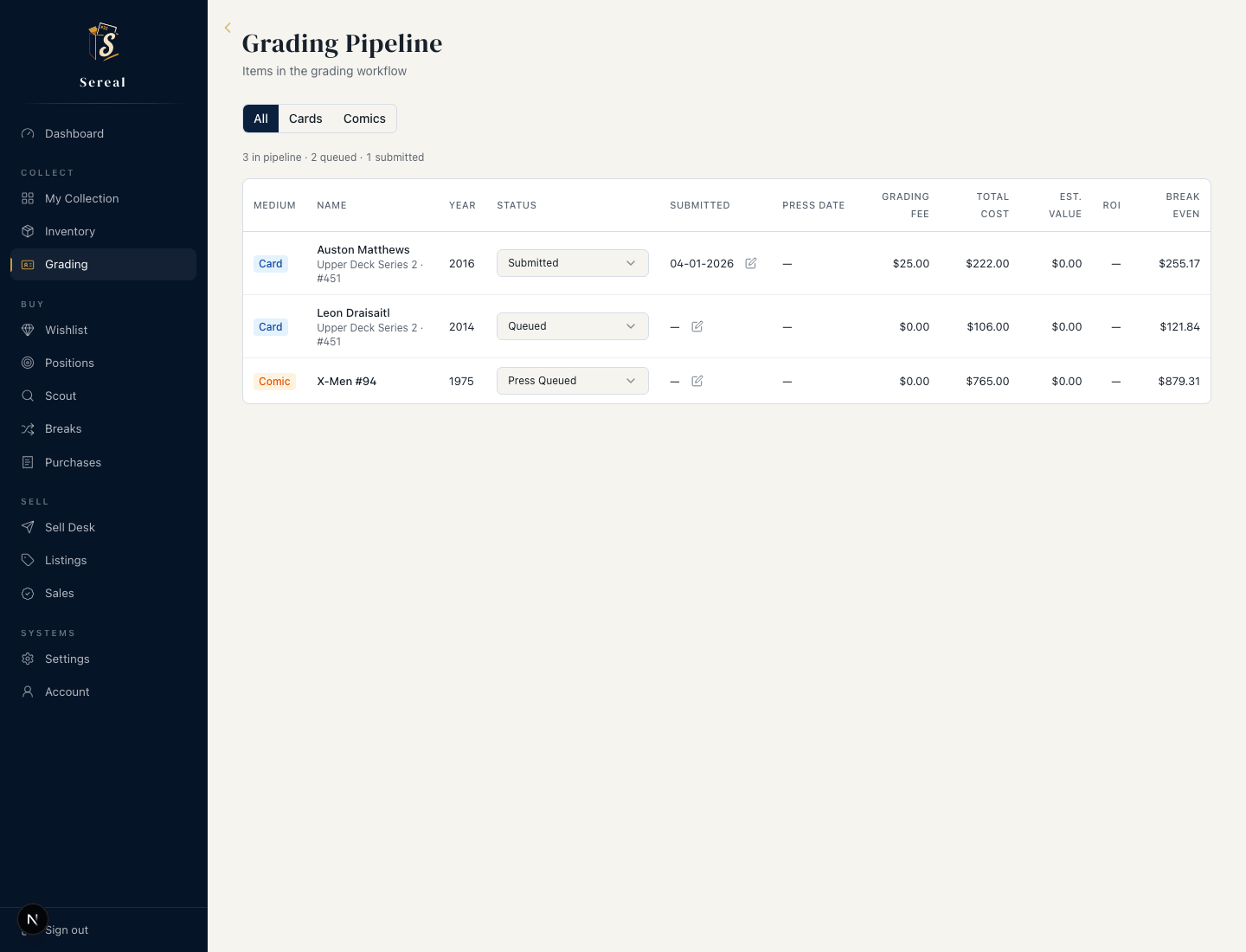Select Grading card icon in sidebar
This screenshot has width=1246, height=952.
28,264
